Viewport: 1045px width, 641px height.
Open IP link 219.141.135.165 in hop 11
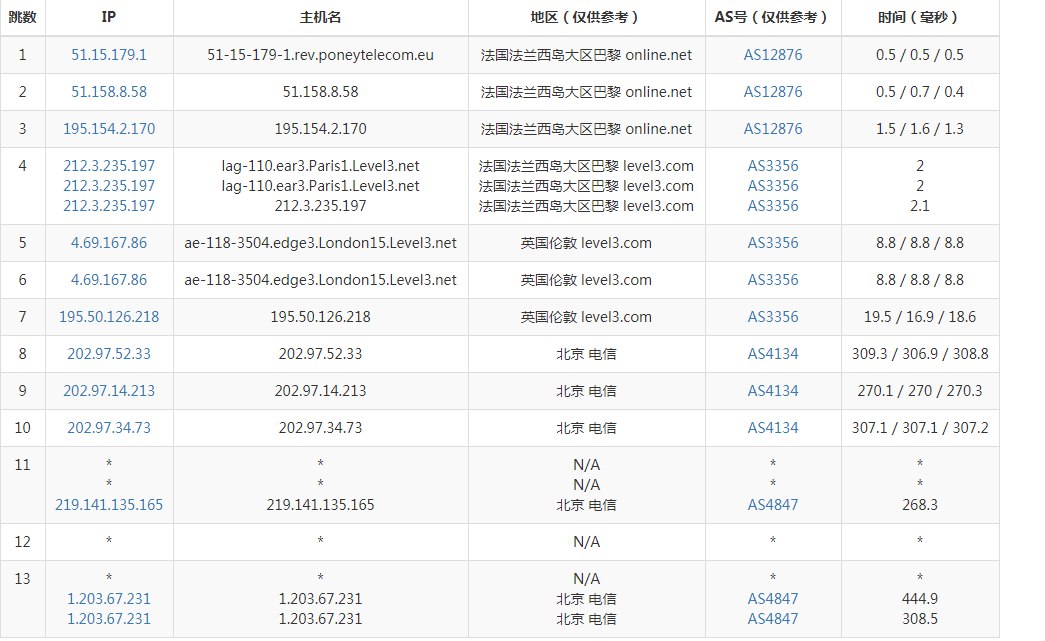click(109, 505)
